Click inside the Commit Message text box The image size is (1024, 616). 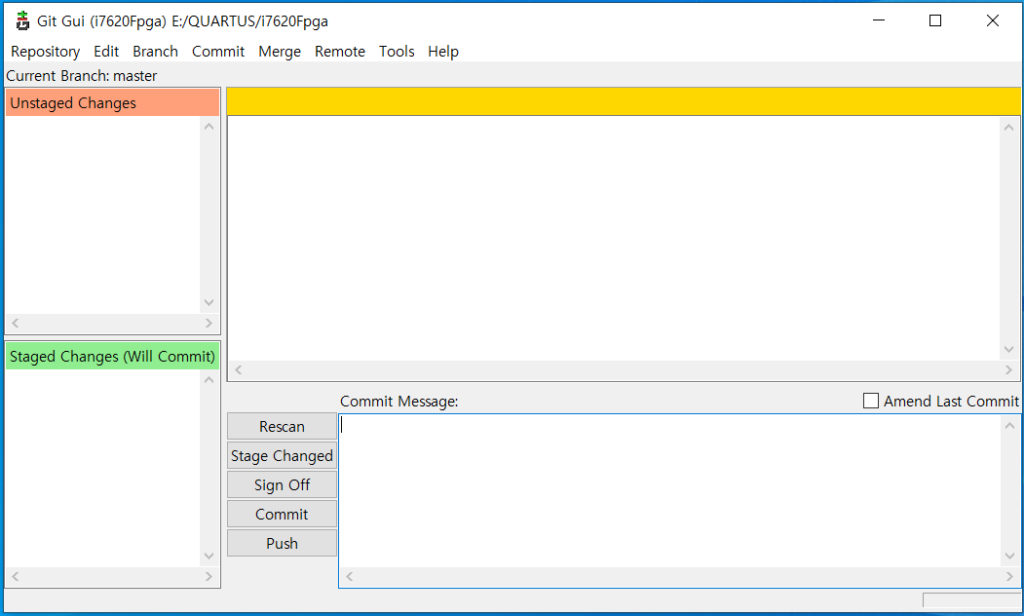pyautogui.click(x=670, y=490)
